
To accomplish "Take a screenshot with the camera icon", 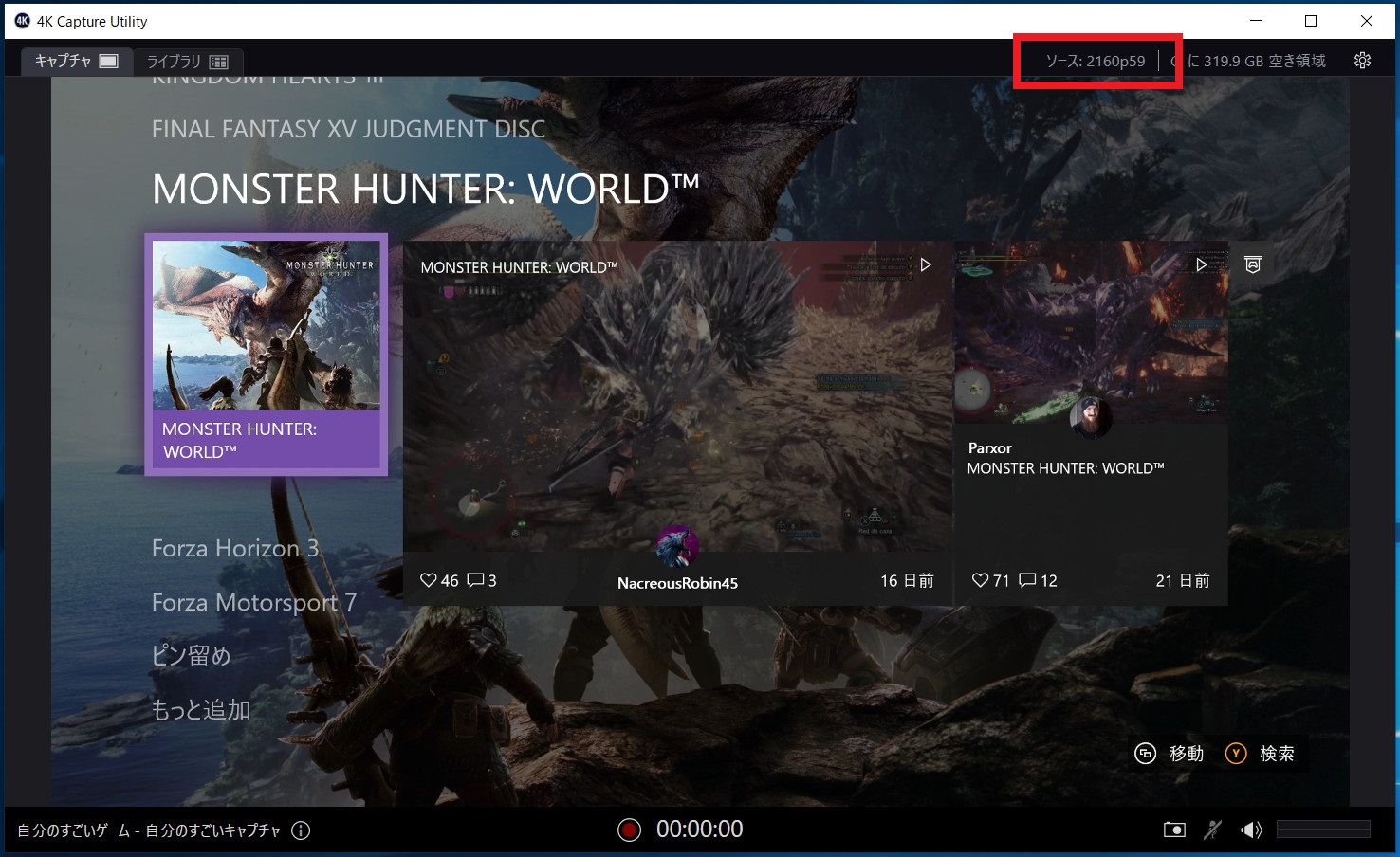I will point(1174,830).
